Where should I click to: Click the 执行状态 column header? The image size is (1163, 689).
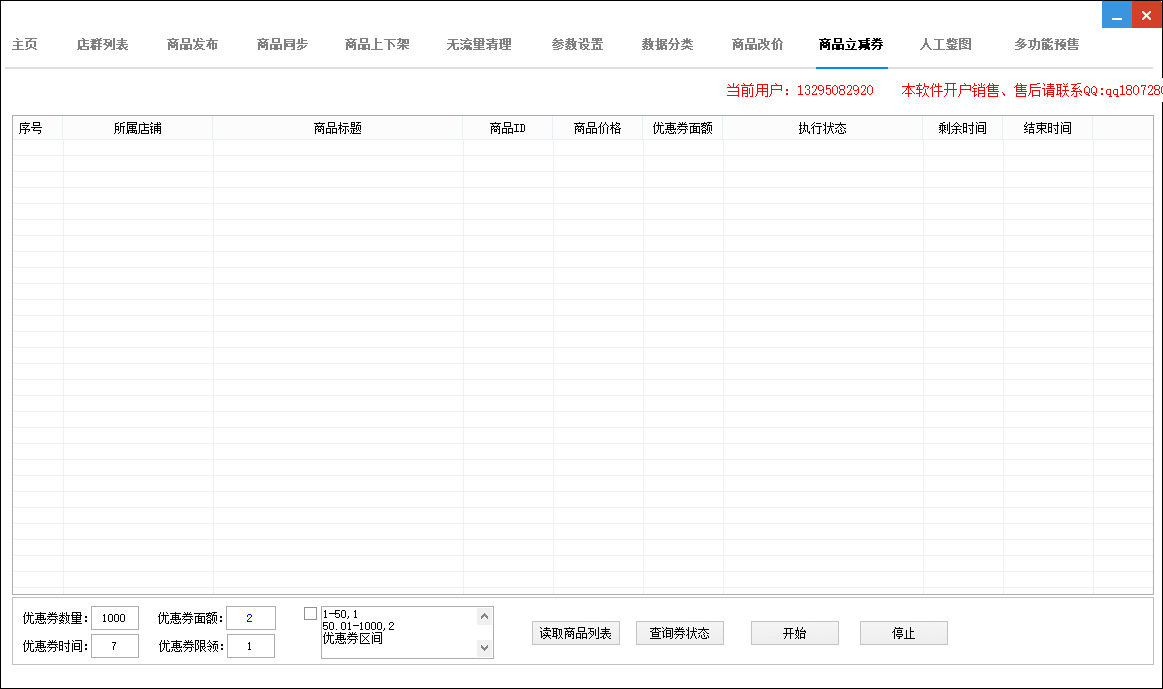822,128
